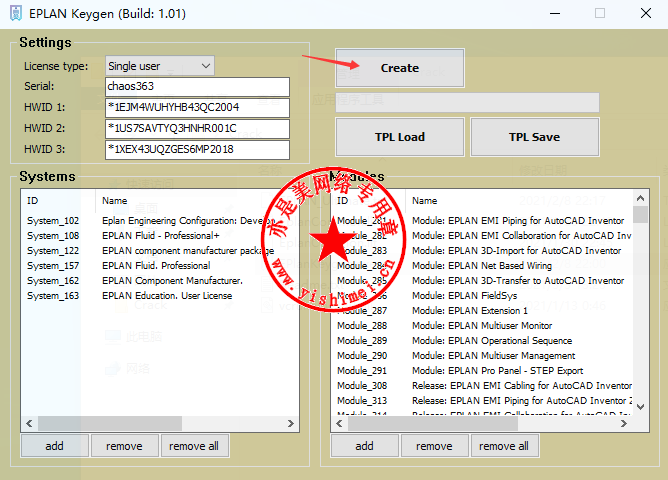Click the TPL Save button
668x480 pixels.
534,137
